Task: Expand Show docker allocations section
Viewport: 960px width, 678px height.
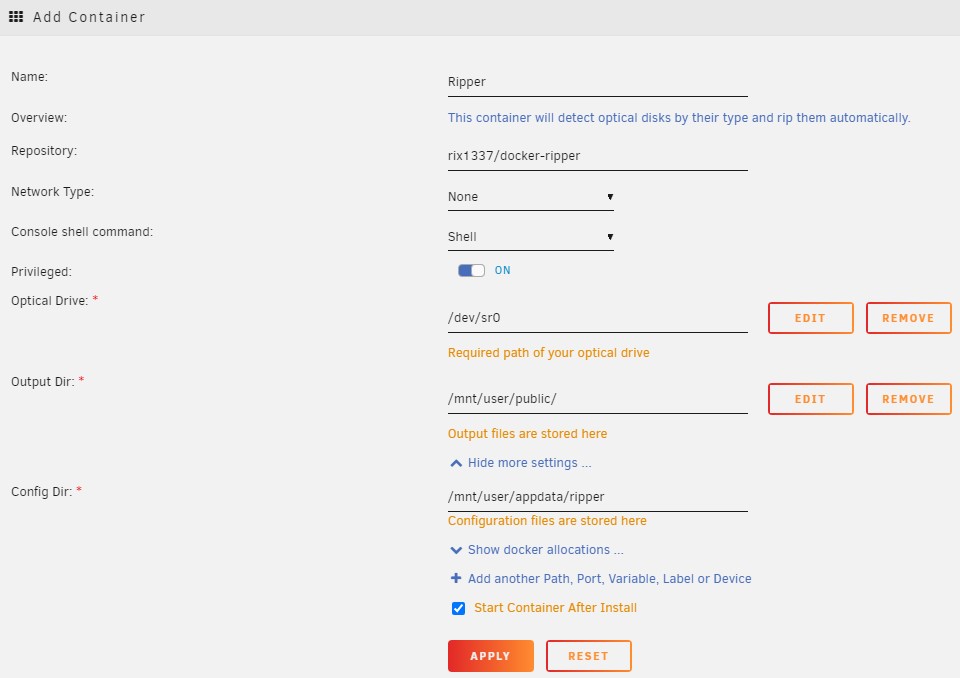Action: click(546, 550)
